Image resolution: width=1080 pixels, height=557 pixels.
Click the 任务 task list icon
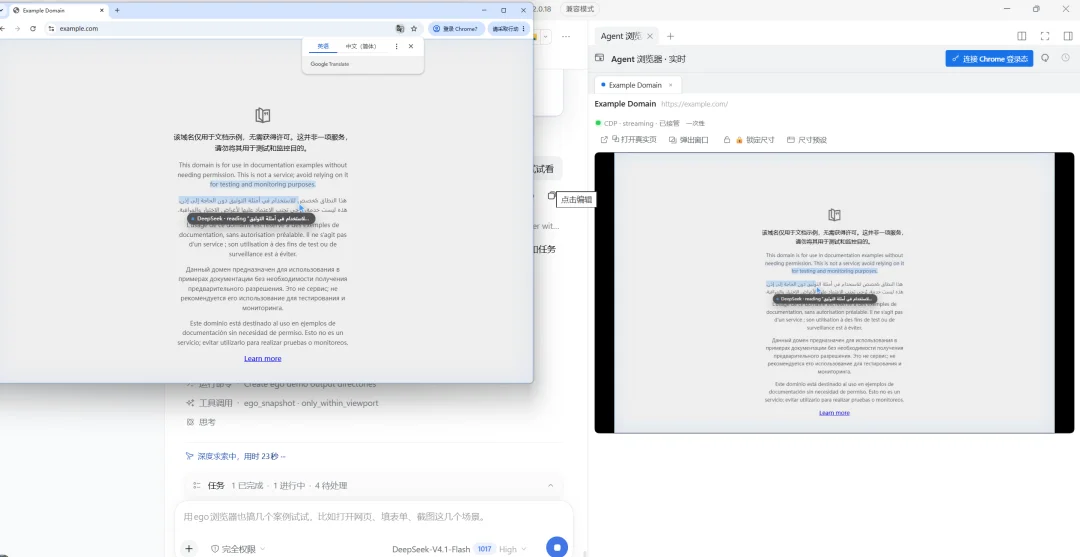196,485
